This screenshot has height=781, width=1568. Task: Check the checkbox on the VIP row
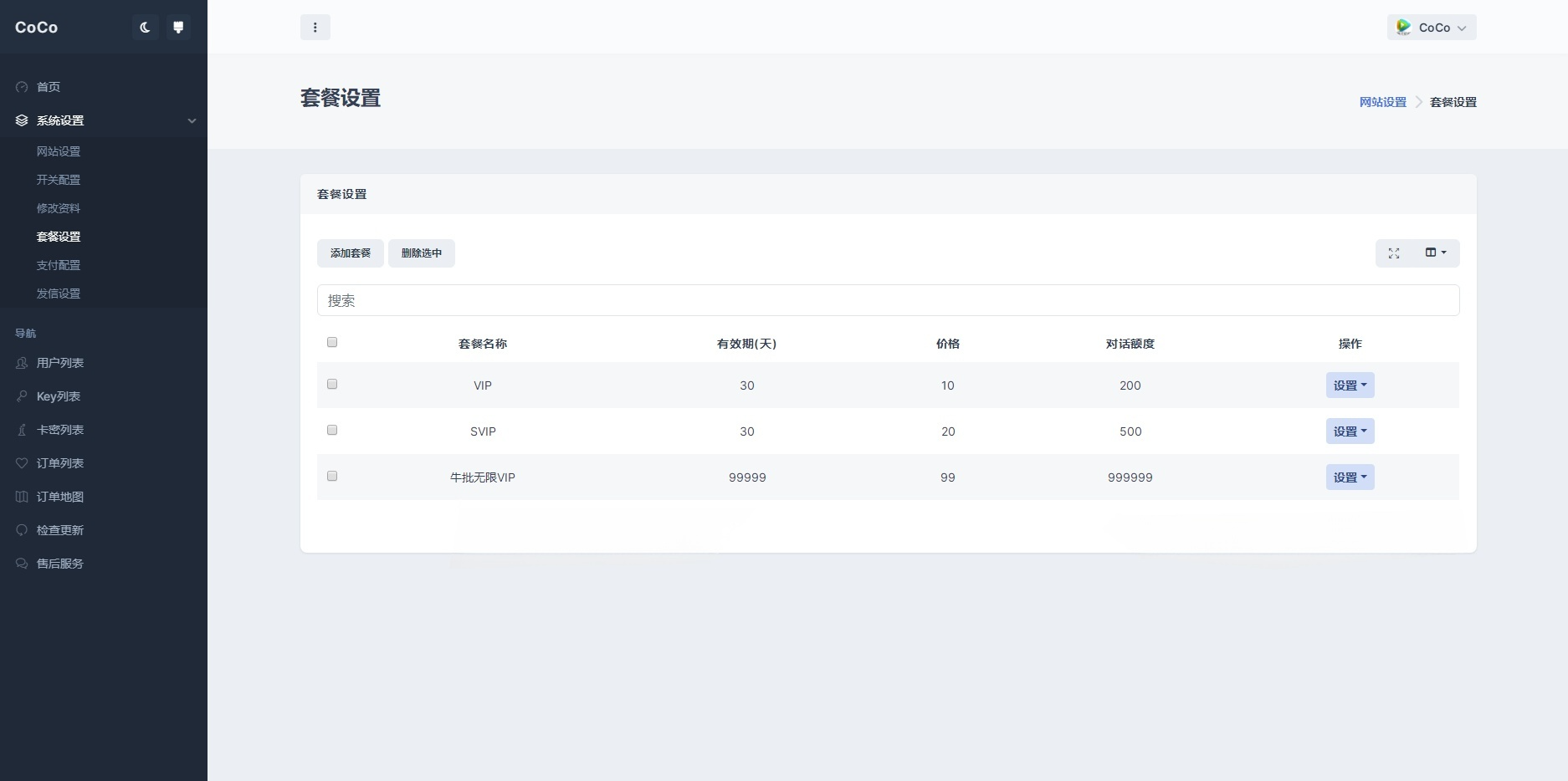coord(332,384)
